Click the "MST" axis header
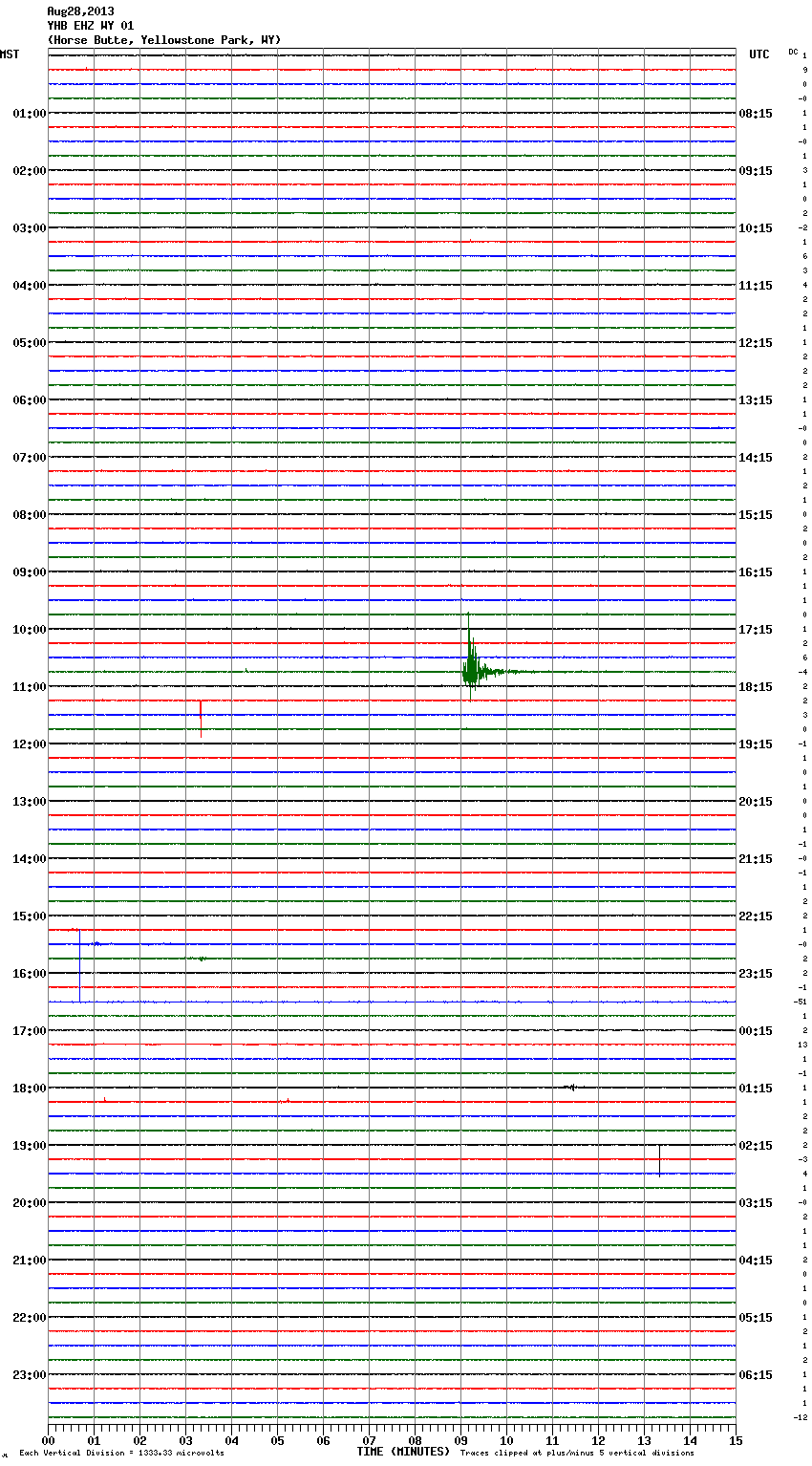The width and height of the screenshot is (812, 1466). click(10, 54)
